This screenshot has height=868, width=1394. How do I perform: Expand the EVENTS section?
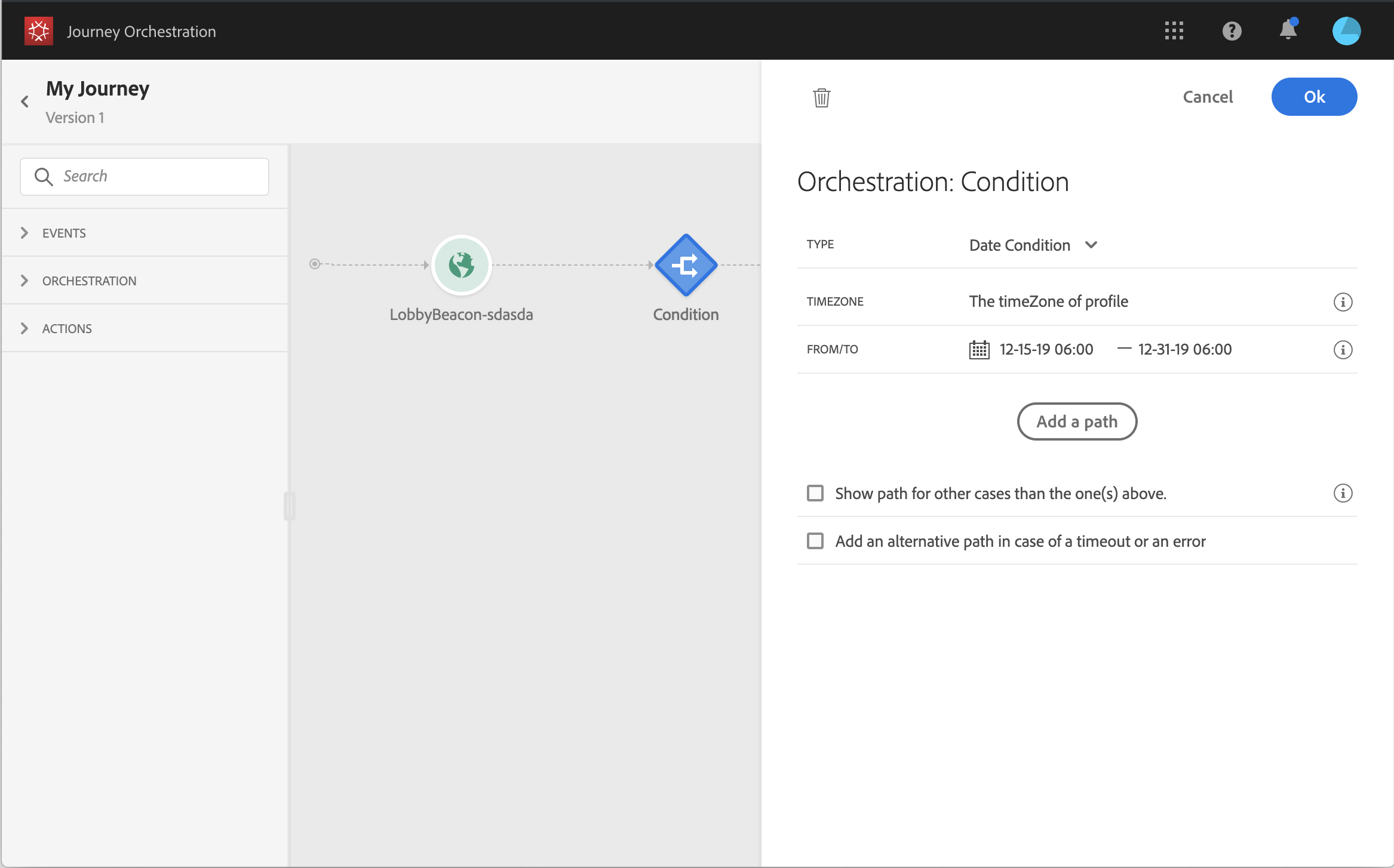[64, 233]
